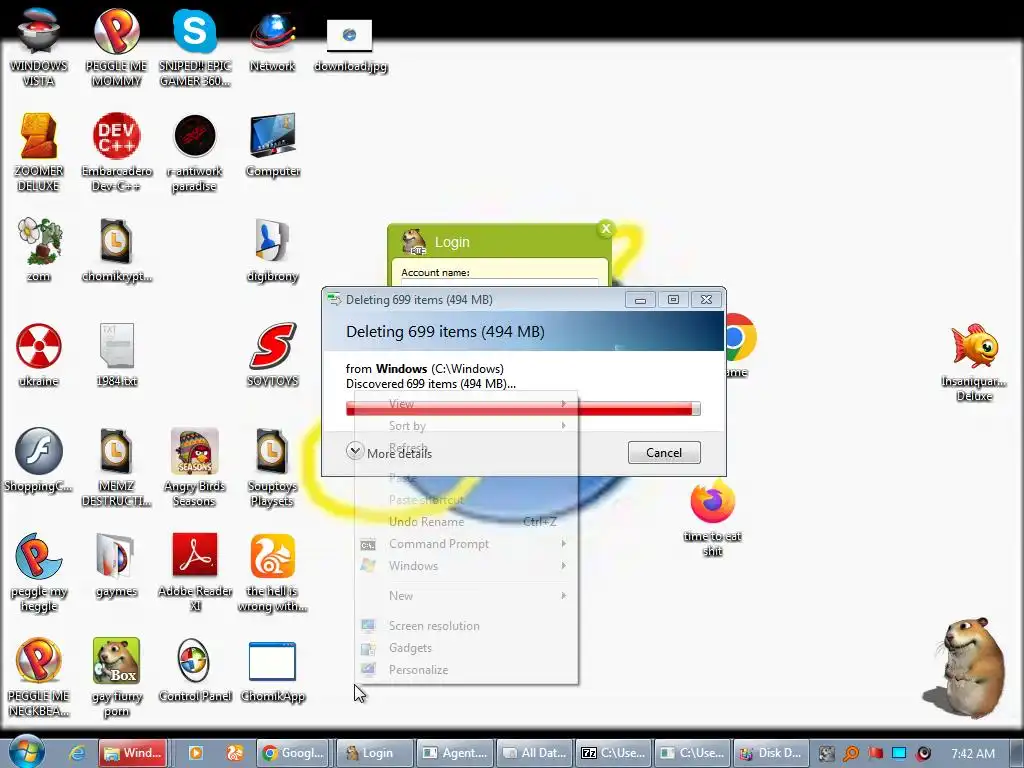Viewport: 1024px width, 768px height.
Task: Choose Undo Rename in context menu
Action: (x=466, y=522)
